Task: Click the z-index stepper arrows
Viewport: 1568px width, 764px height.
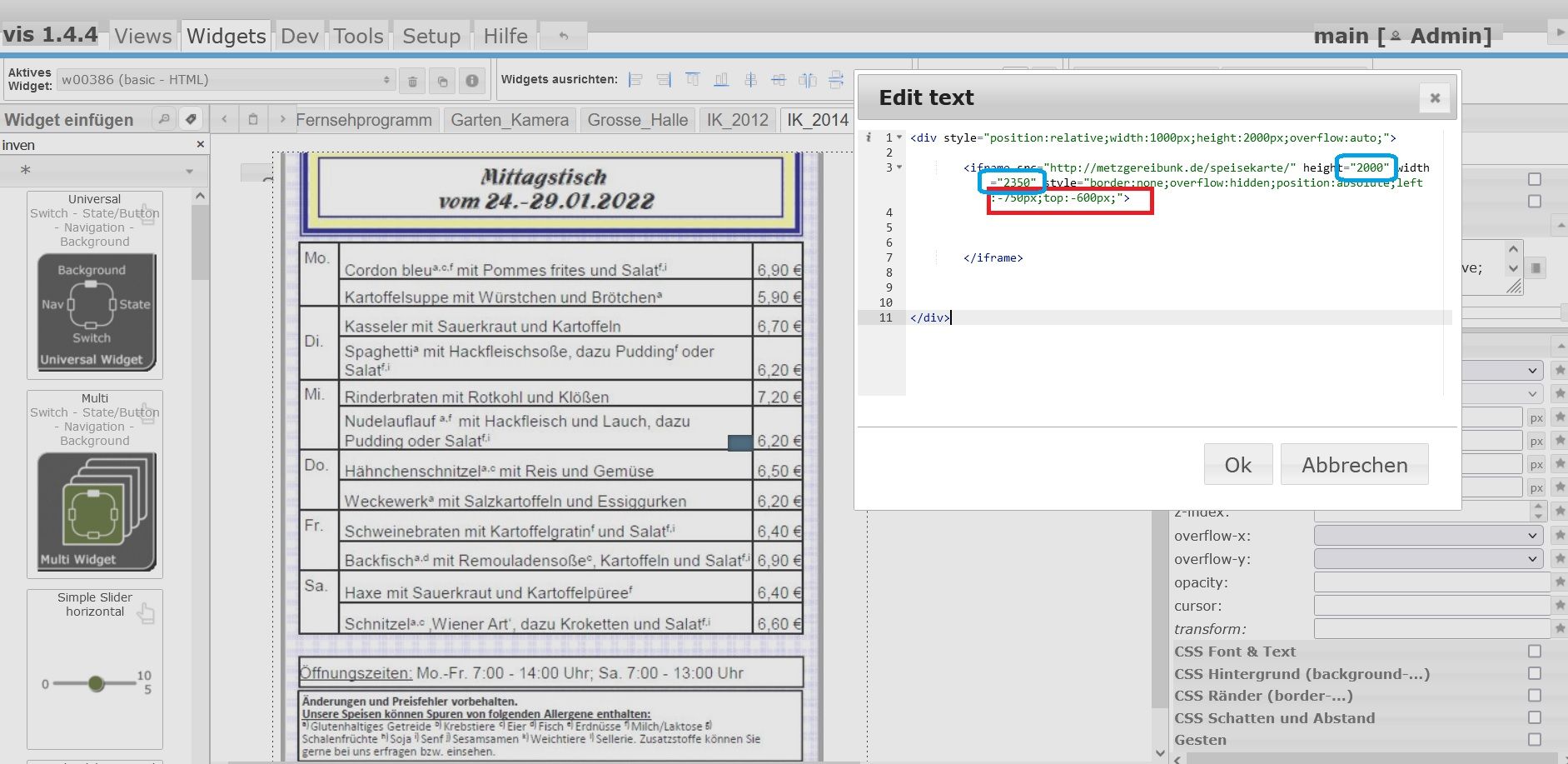Action: point(1538,512)
